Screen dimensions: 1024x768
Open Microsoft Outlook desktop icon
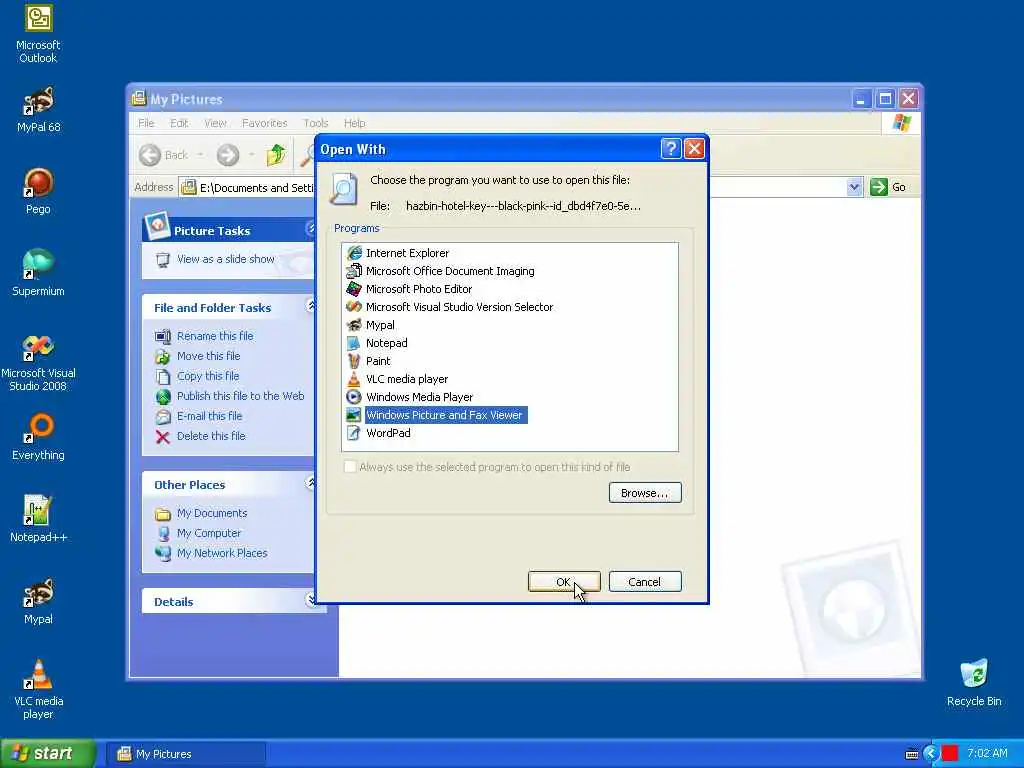(38, 34)
